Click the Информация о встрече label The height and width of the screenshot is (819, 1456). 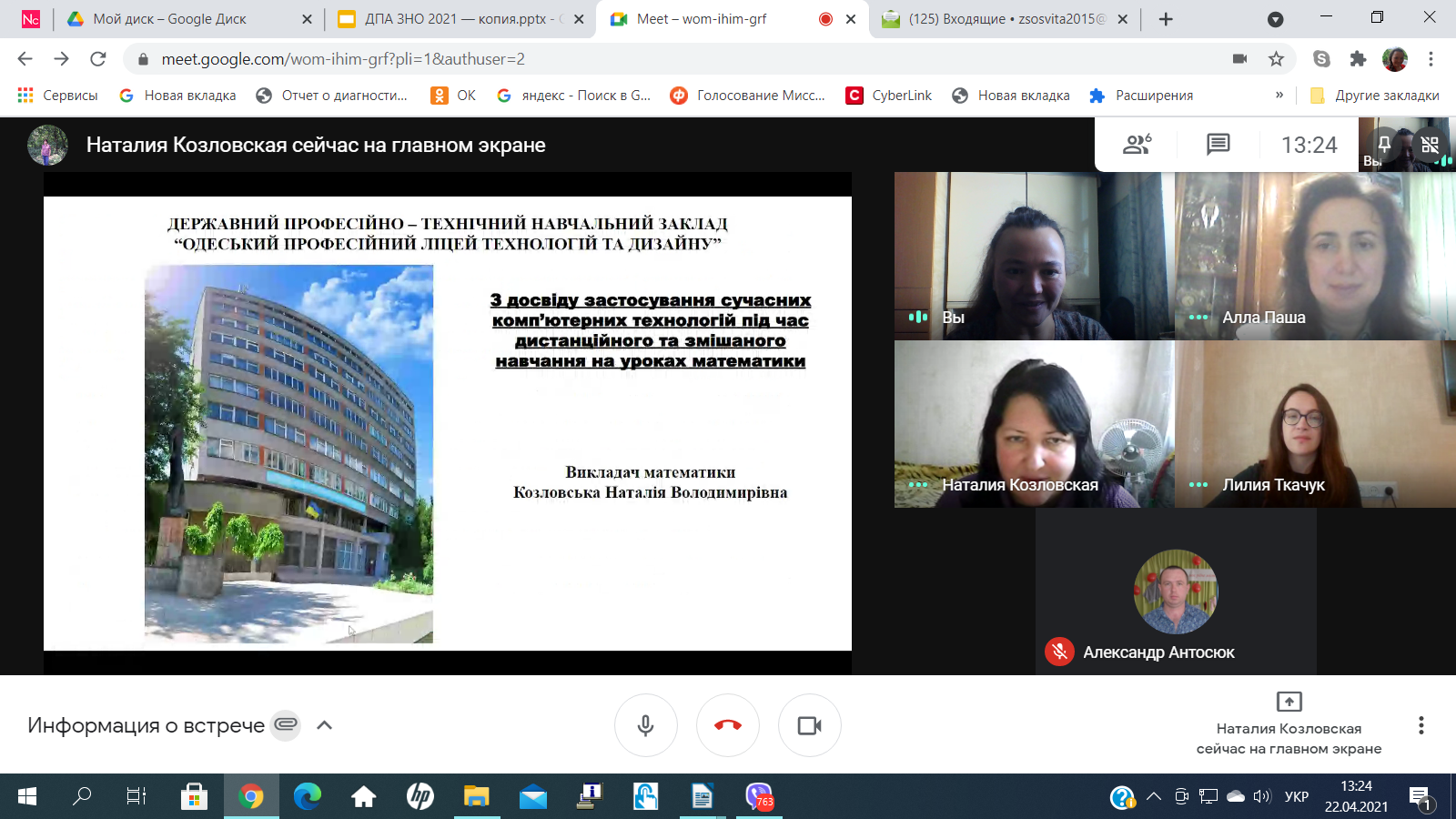click(x=146, y=725)
